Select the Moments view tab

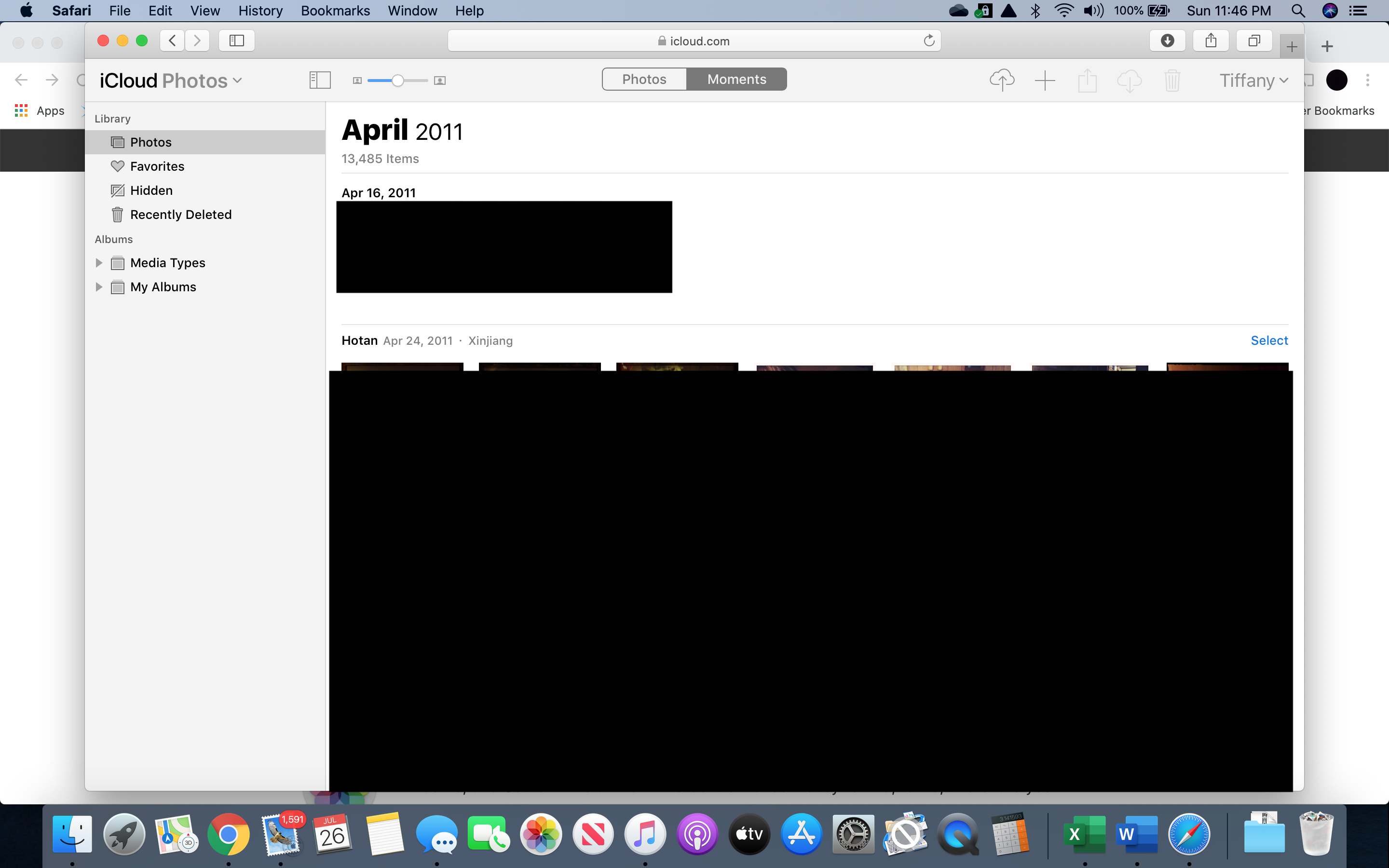coord(736,79)
